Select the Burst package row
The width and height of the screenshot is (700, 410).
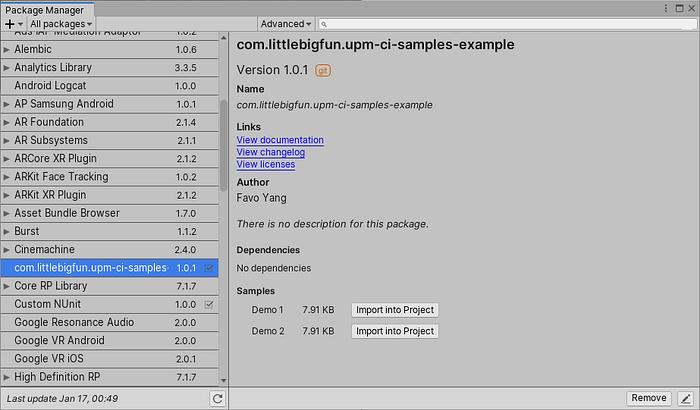tap(110, 232)
